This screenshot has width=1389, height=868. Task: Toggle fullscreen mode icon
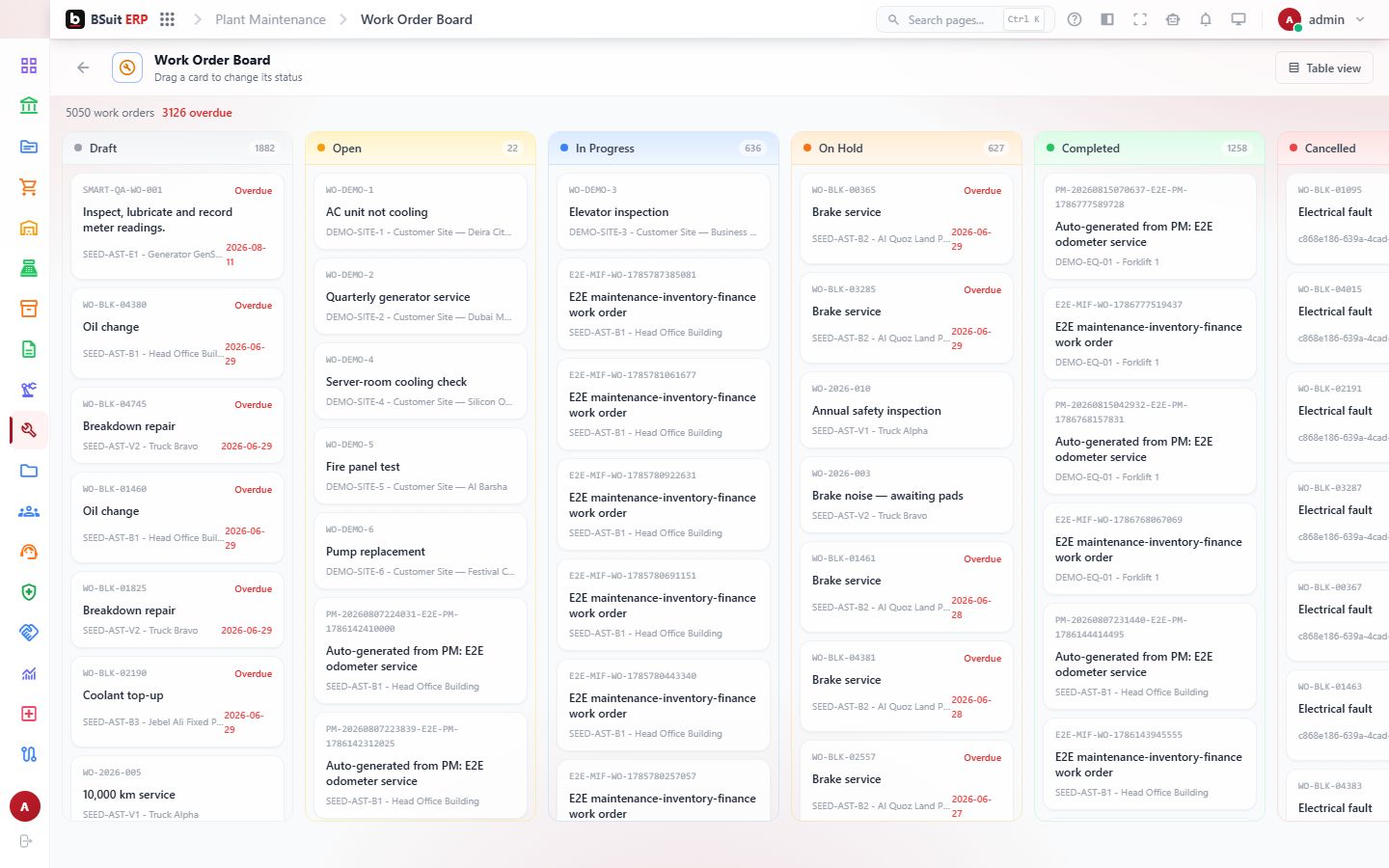[x=1140, y=19]
